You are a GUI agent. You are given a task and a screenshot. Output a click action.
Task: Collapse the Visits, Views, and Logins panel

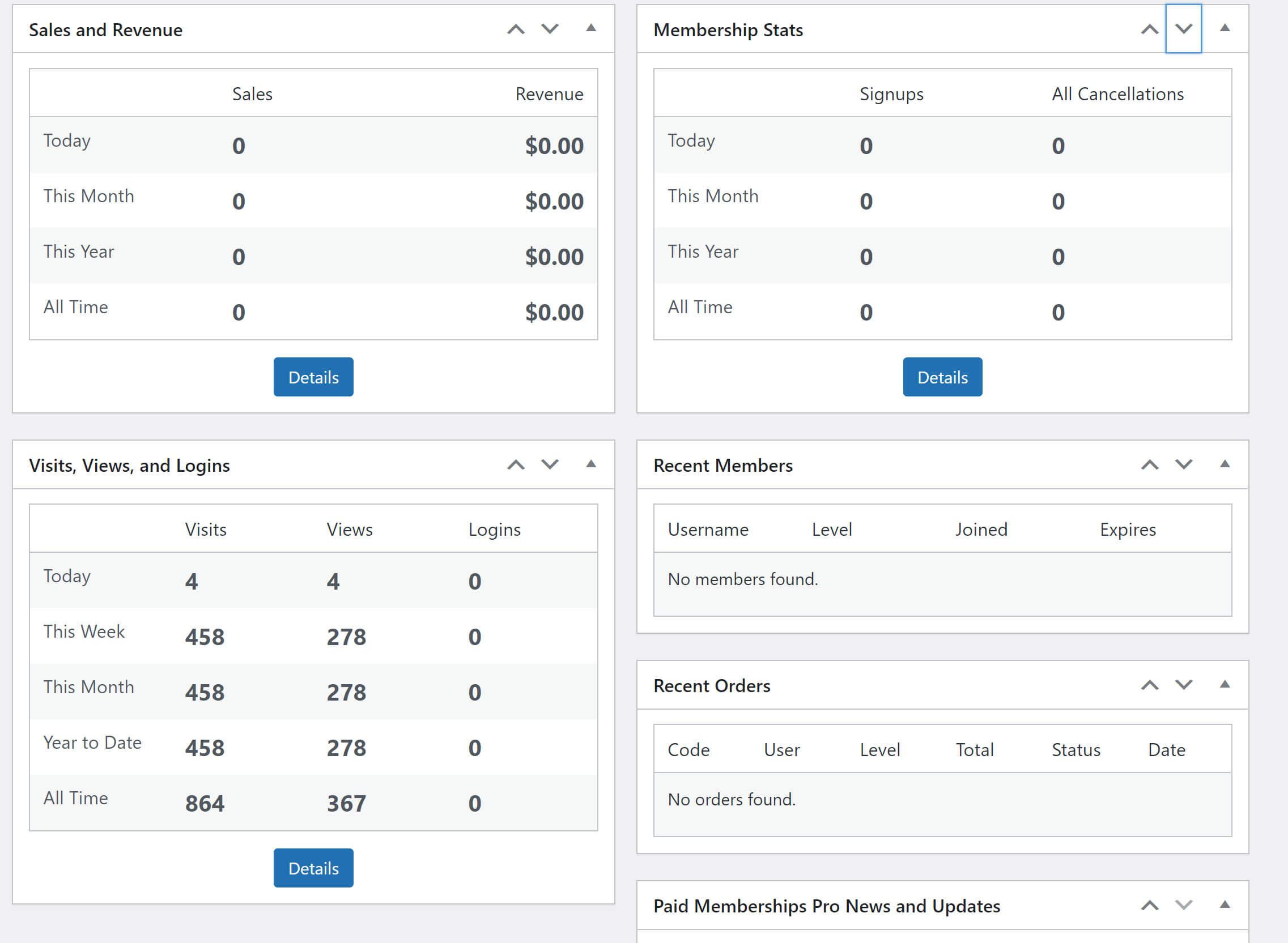(590, 464)
